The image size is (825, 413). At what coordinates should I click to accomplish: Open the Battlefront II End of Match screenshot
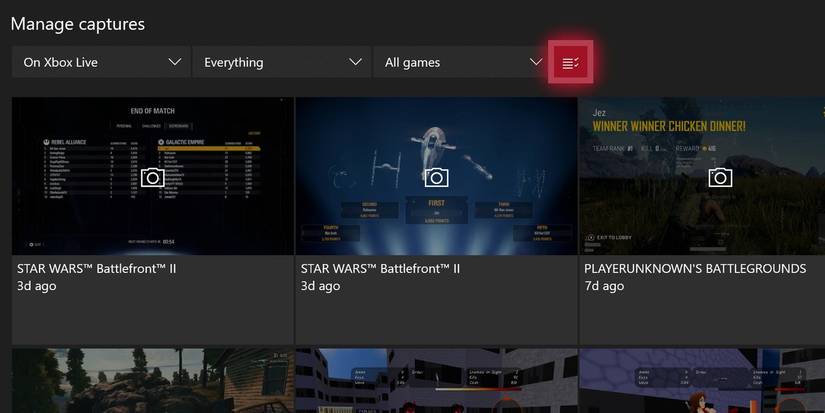coord(153,176)
